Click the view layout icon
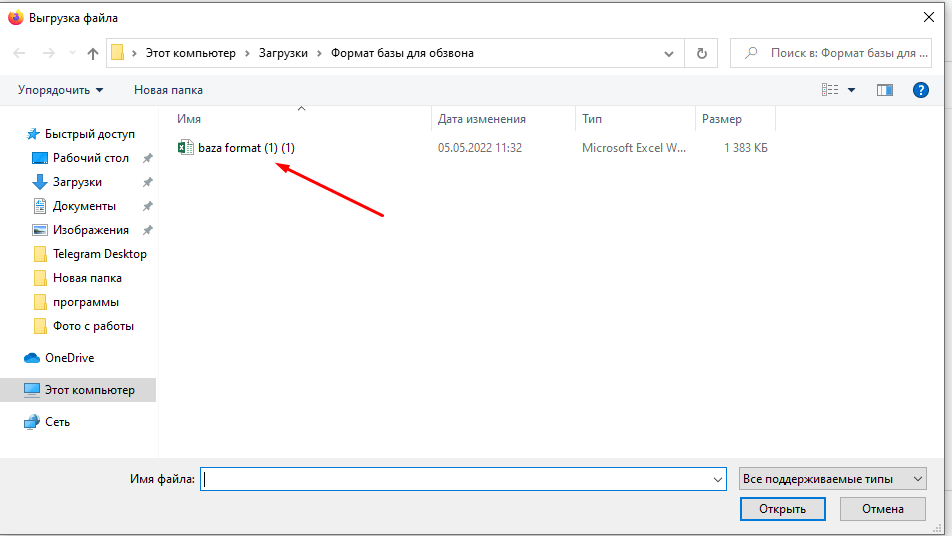 point(830,90)
